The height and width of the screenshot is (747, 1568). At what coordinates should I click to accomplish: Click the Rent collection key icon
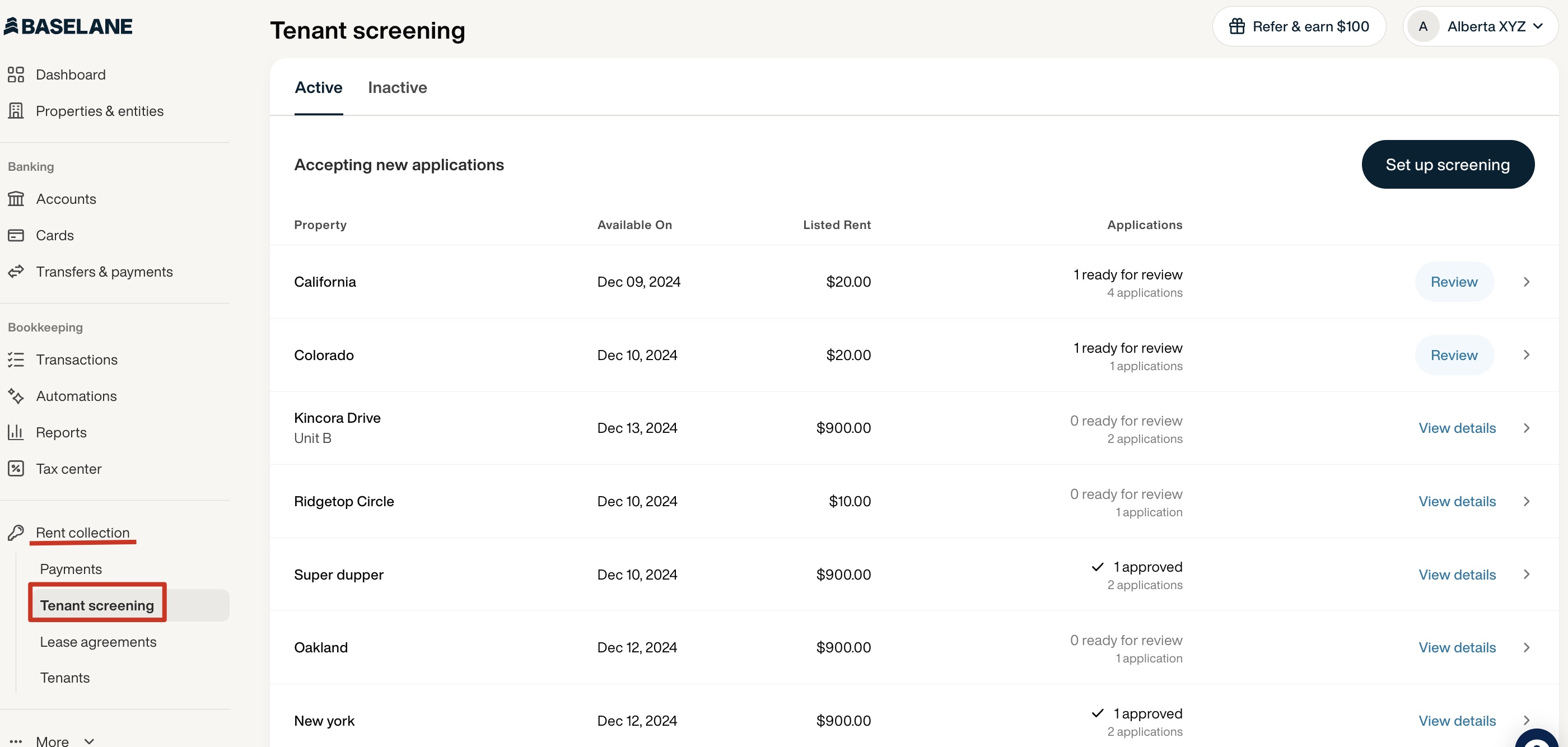pyautogui.click(x=16, y=533)
